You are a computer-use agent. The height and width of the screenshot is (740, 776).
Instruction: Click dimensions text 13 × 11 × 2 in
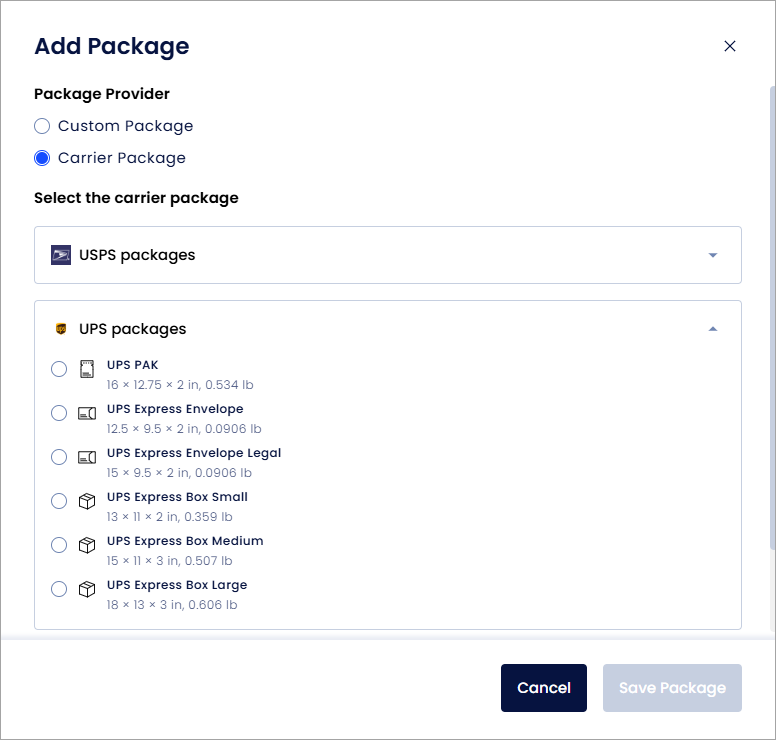point(169,517)
